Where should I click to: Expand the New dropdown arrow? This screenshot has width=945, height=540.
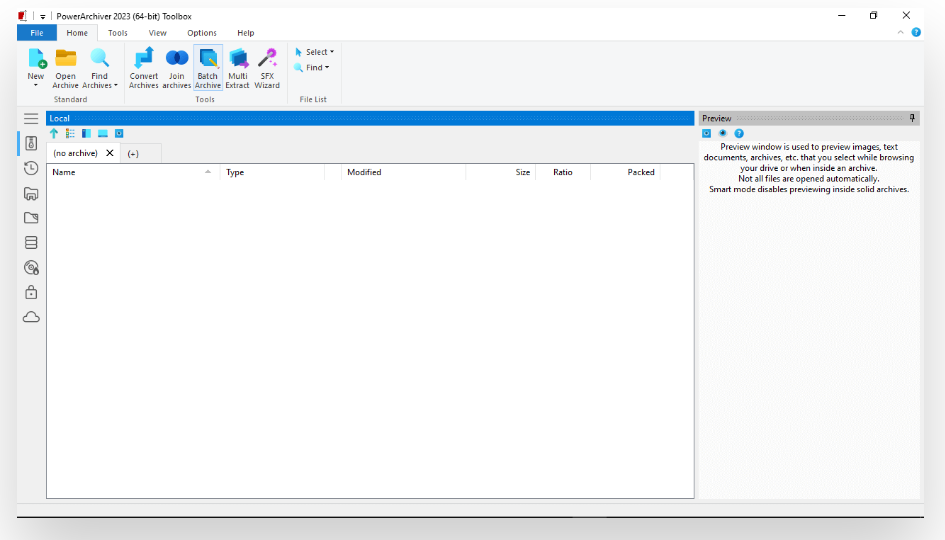(36, 86)
